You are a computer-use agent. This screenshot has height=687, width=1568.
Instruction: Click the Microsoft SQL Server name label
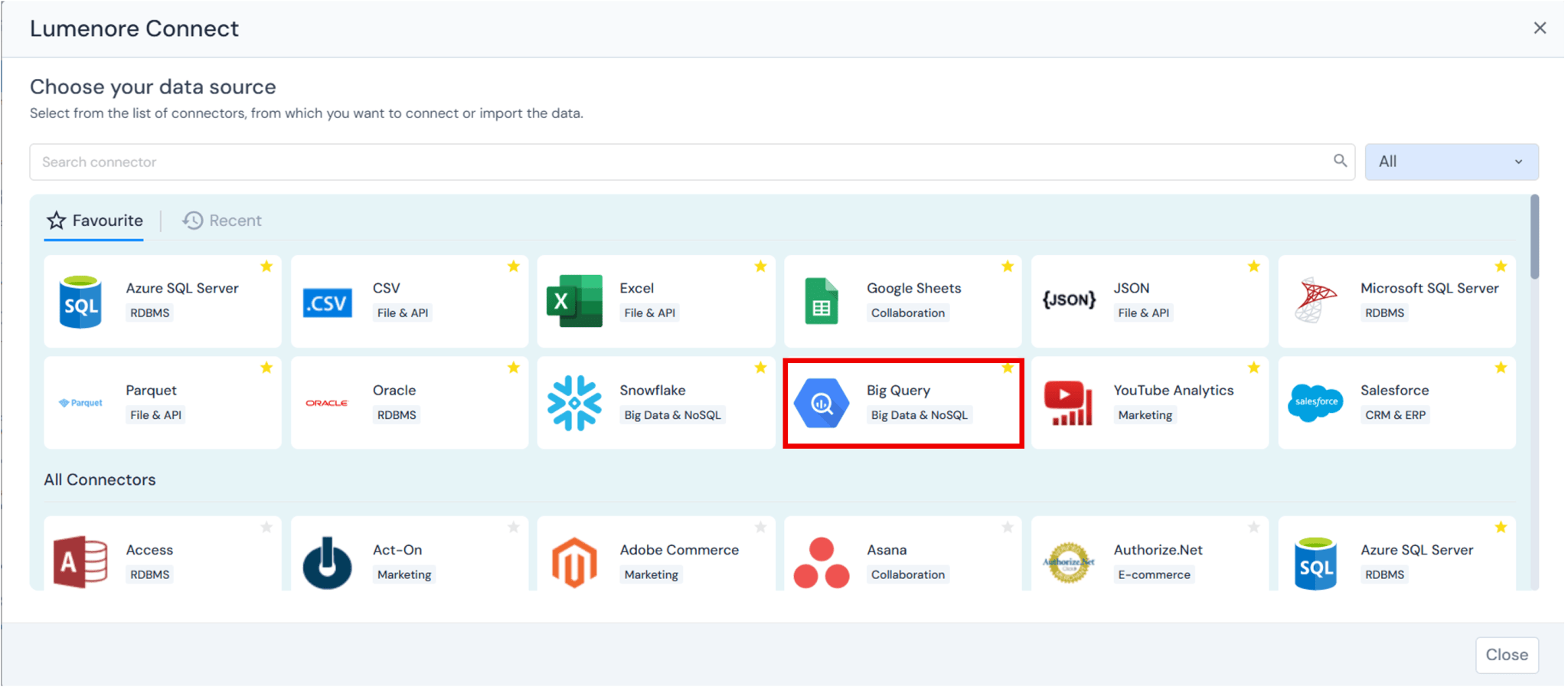[1429, 289]
